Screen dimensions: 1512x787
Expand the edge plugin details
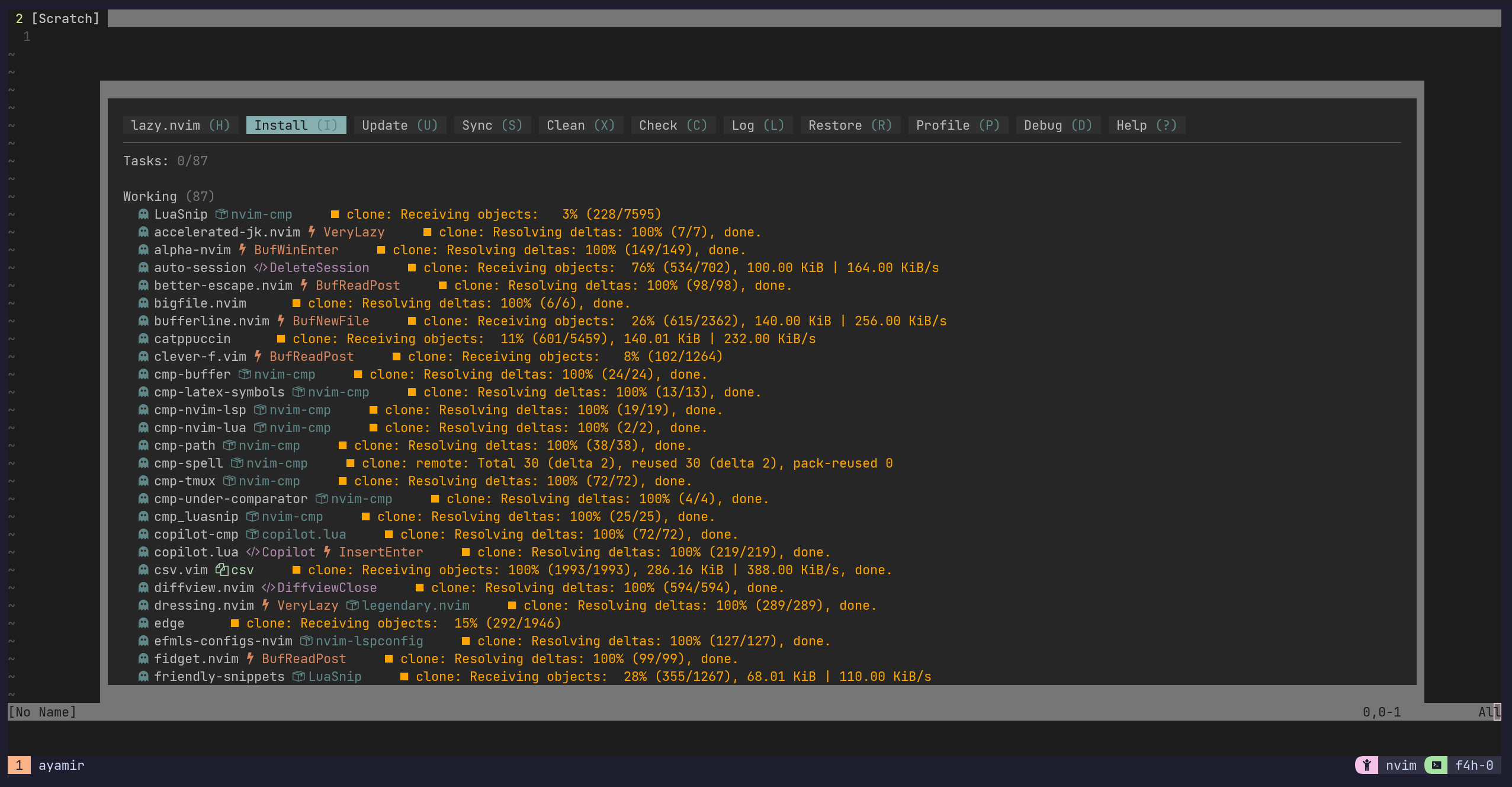coord(169,623)
